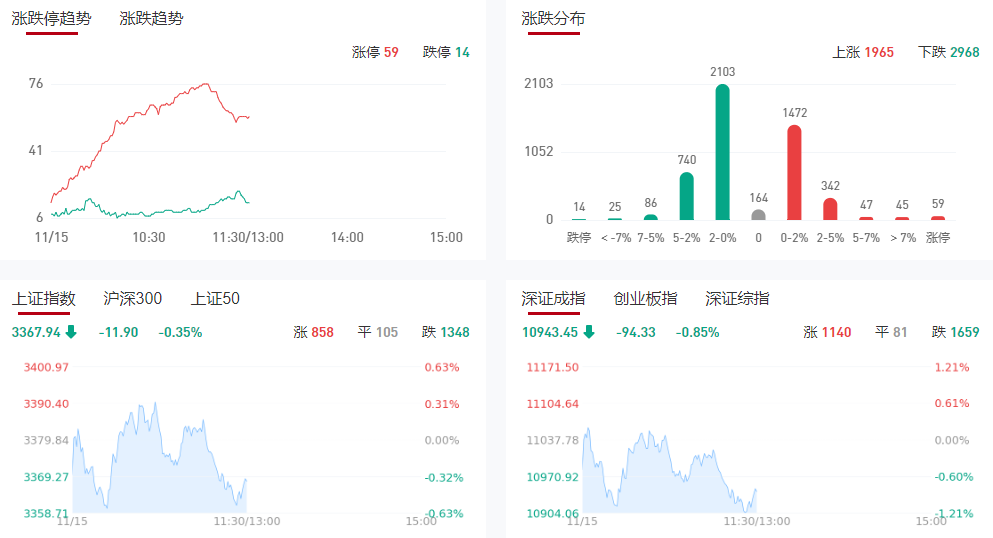
Task: Switch to the 涨跌趋势 tab
Action: [x=151, y=18]
